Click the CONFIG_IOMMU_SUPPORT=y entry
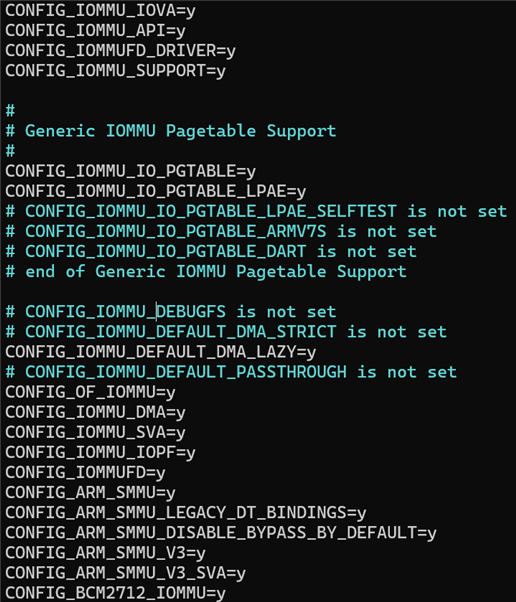The image size is (516, 602). (115, 71)
